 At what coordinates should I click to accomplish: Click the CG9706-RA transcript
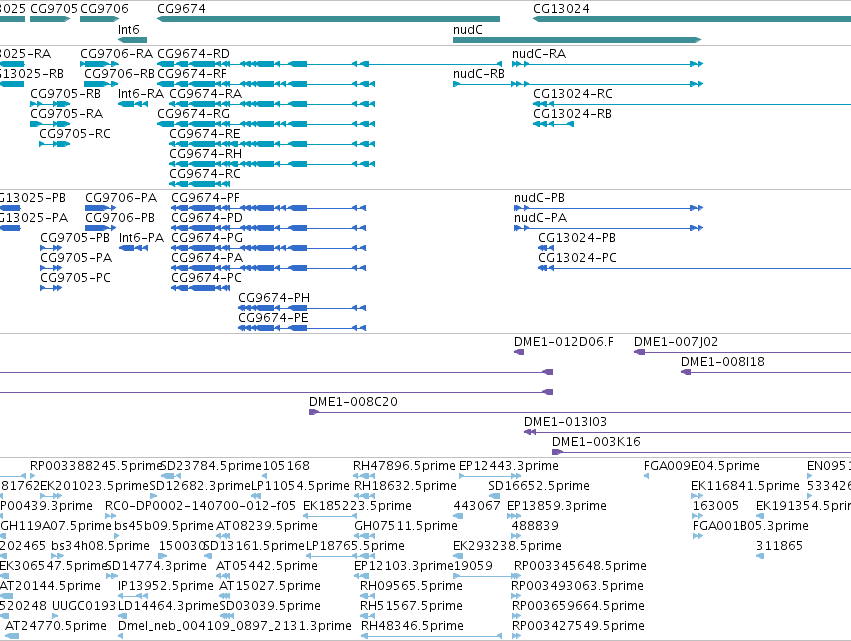117,54
